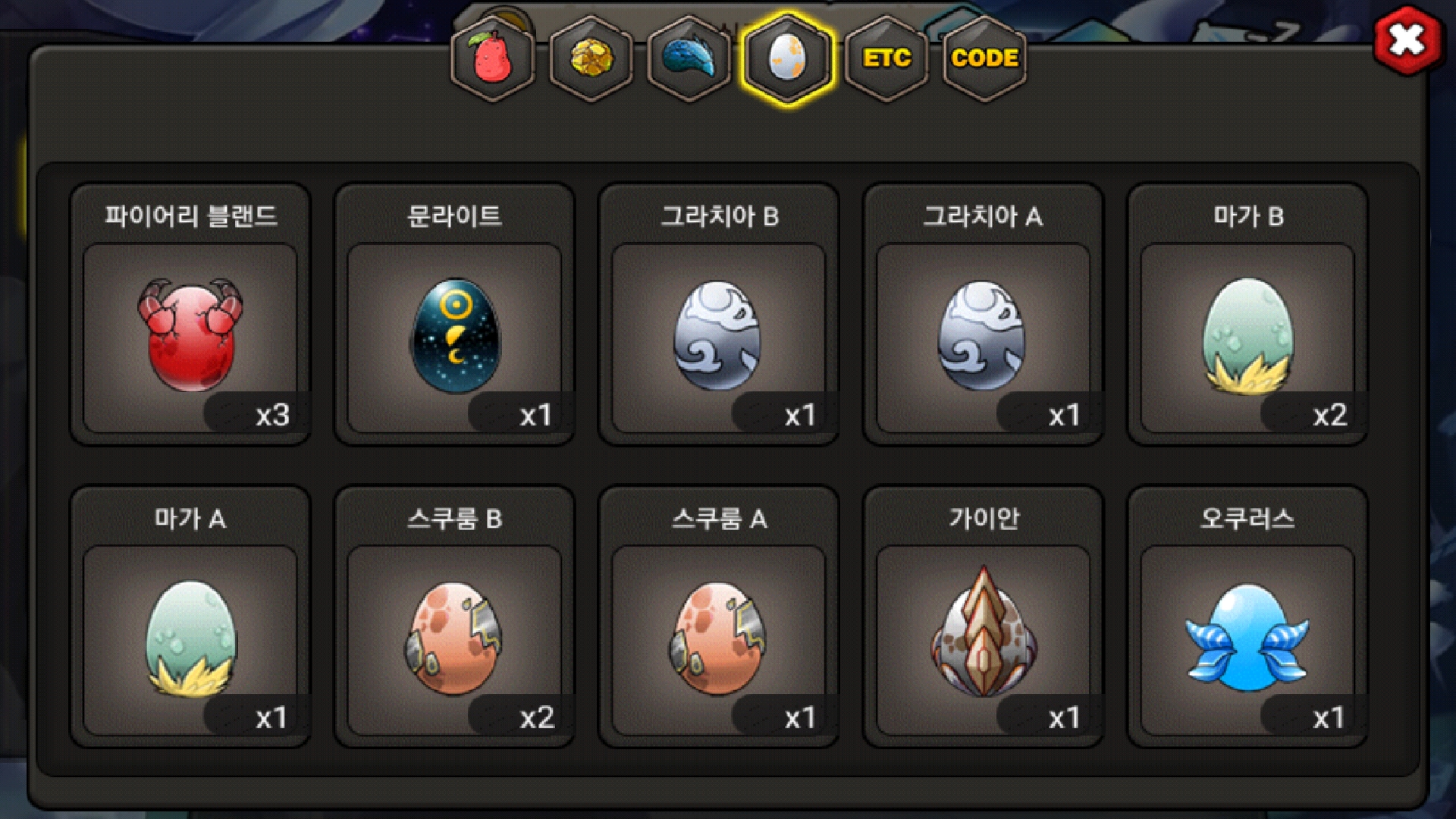Open the blue dragon scale tab
Image resolution: width=1456 pixels, height=819 pixels.
pyautogui.click(x=689, y=59)
